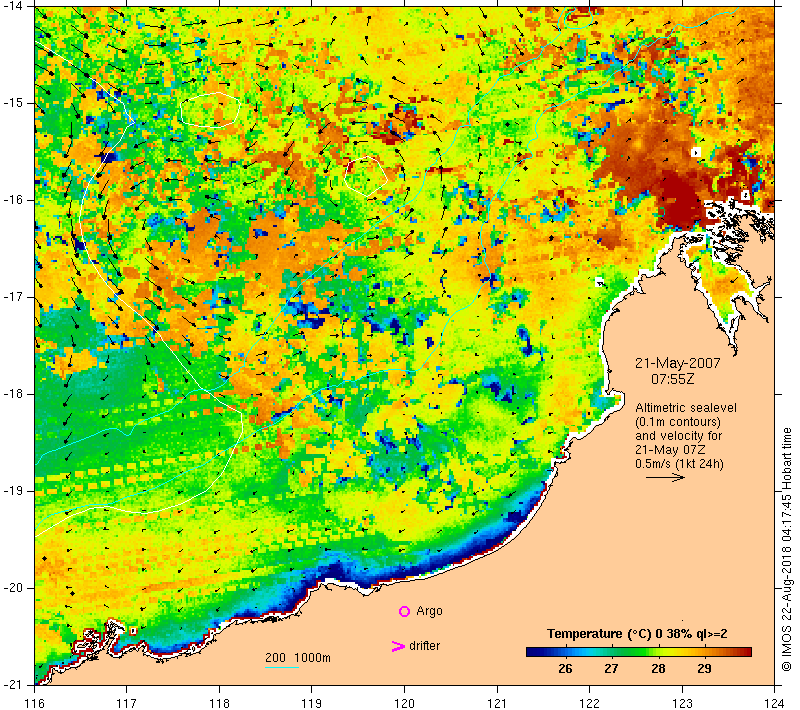Click the 0.5m/s velocity reference arrow

[x=665, y=477]
